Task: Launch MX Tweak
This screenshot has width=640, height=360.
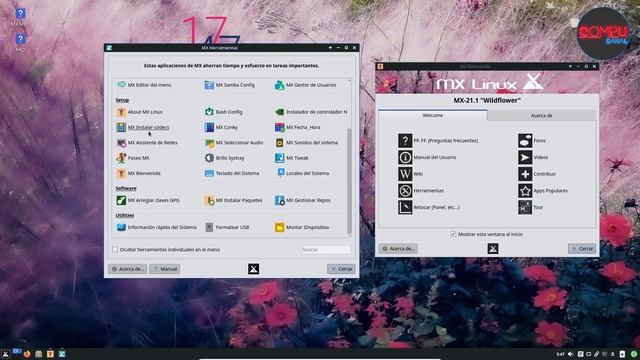Action: pyautogui.click(x=291, y=158)
